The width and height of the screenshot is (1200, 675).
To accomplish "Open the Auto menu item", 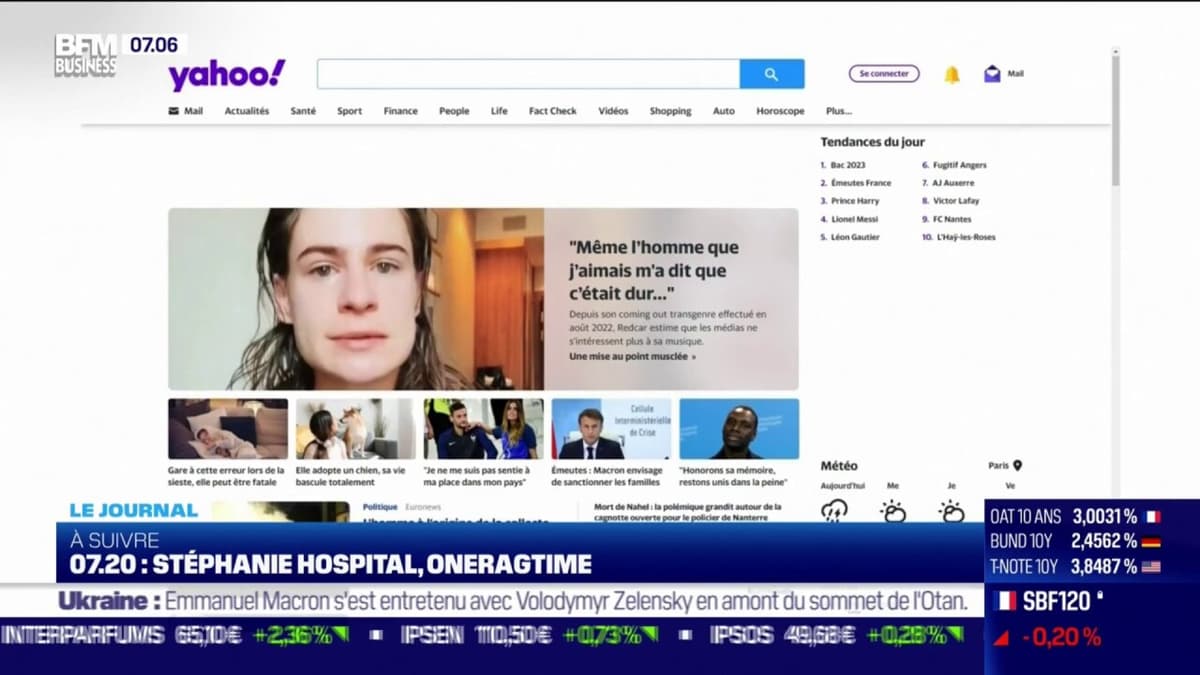I will point(723,111).
